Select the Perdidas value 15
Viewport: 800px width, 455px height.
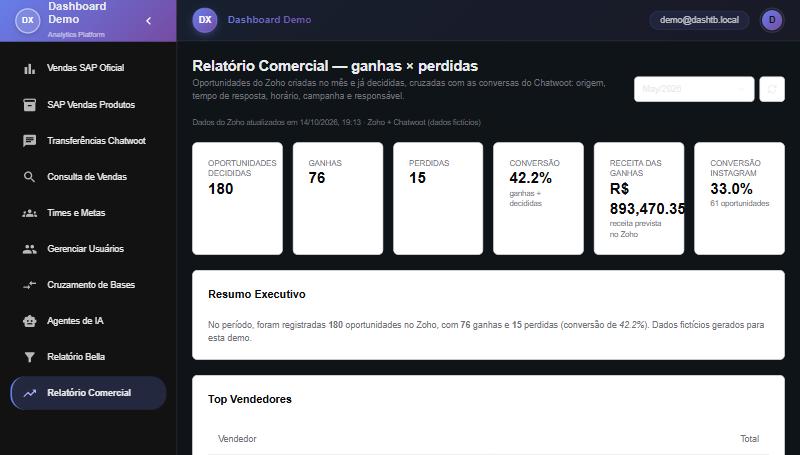pos(417,178)
